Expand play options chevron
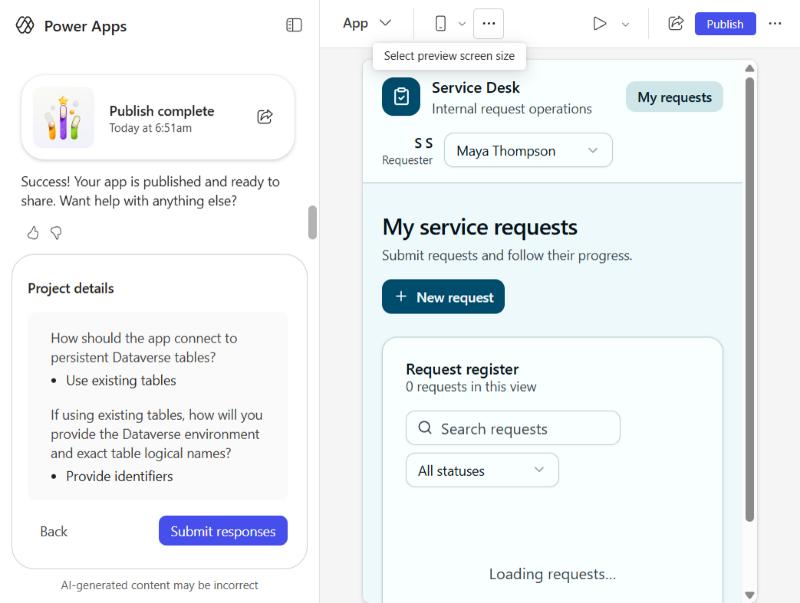This screenshot has height=603, width=800. 626,24
